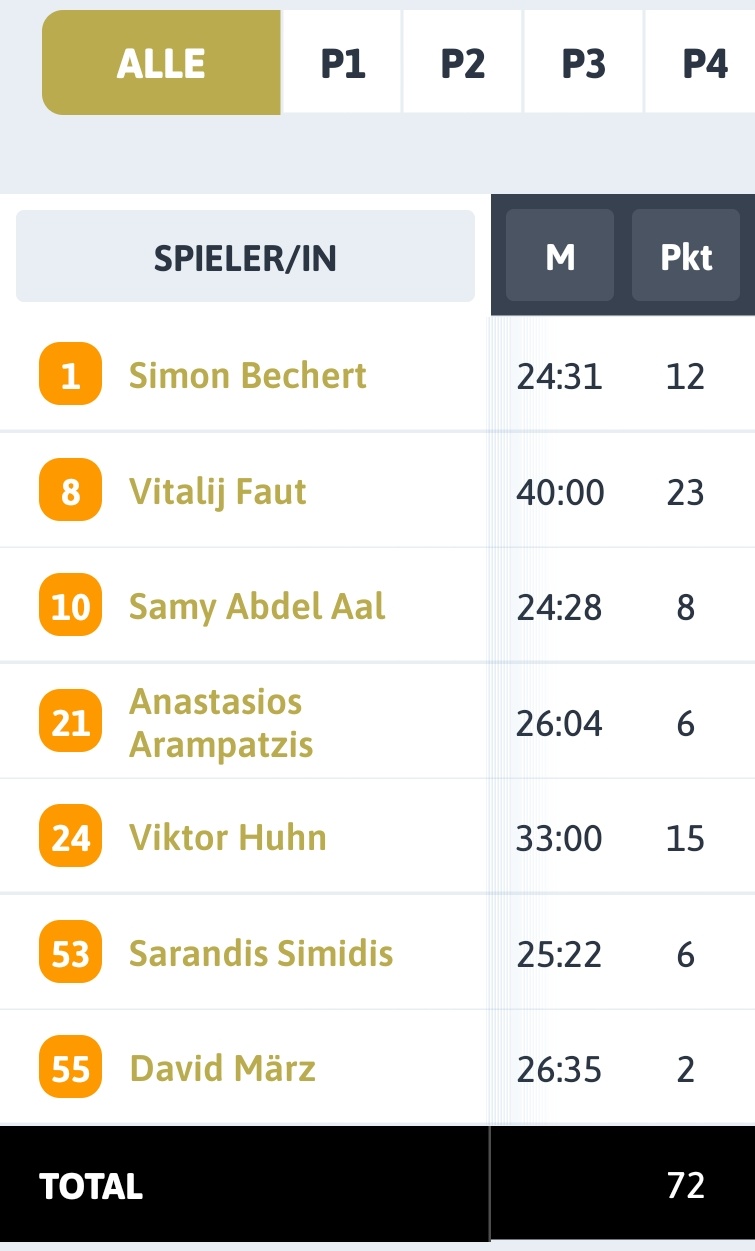Click jersey number 10 badge

[x=71, y=605]
